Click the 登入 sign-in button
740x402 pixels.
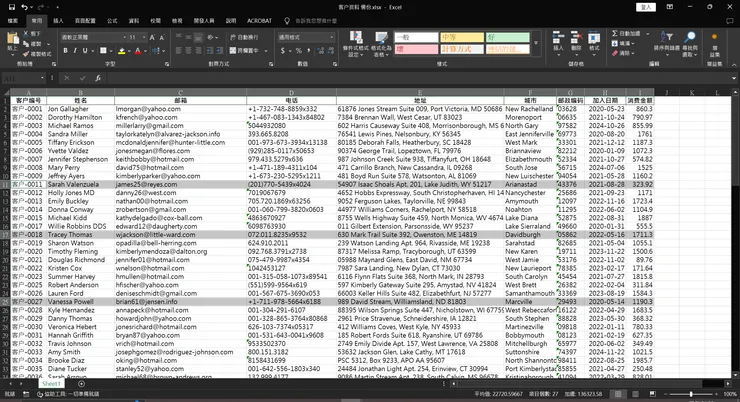[x=644, y=6]
